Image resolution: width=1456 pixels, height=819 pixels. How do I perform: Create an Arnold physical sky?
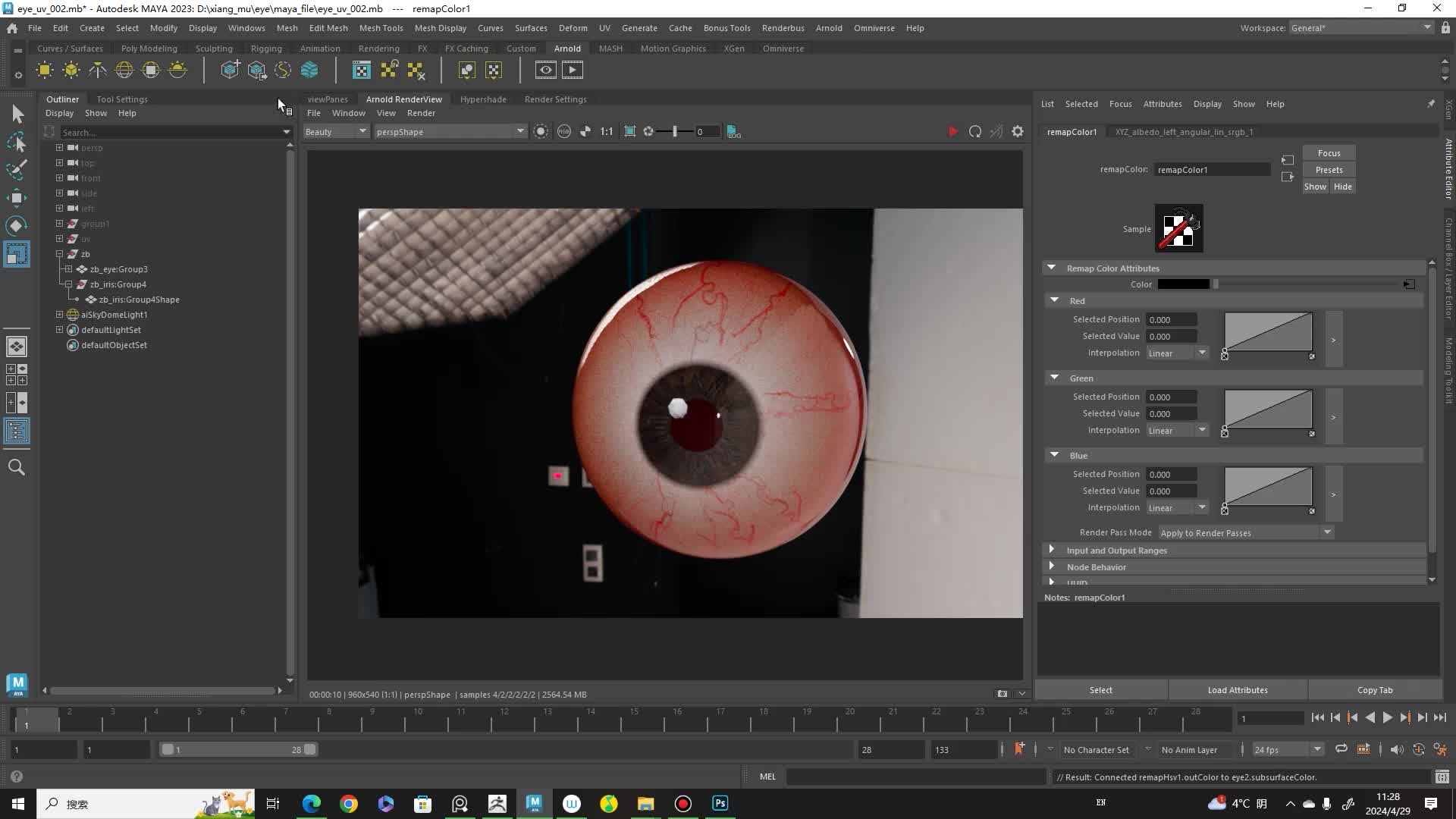click(177, 71)
